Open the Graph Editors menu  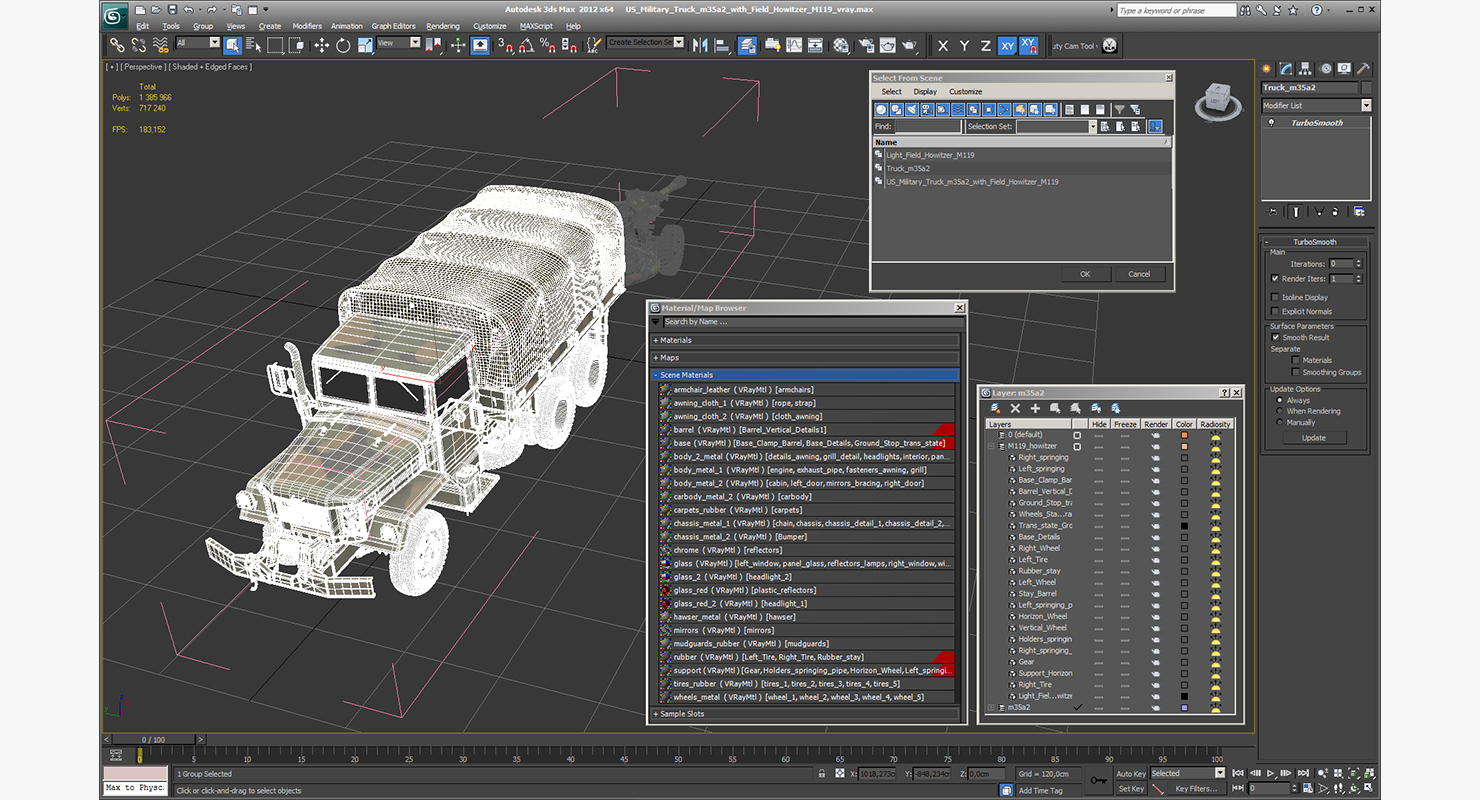393,26
